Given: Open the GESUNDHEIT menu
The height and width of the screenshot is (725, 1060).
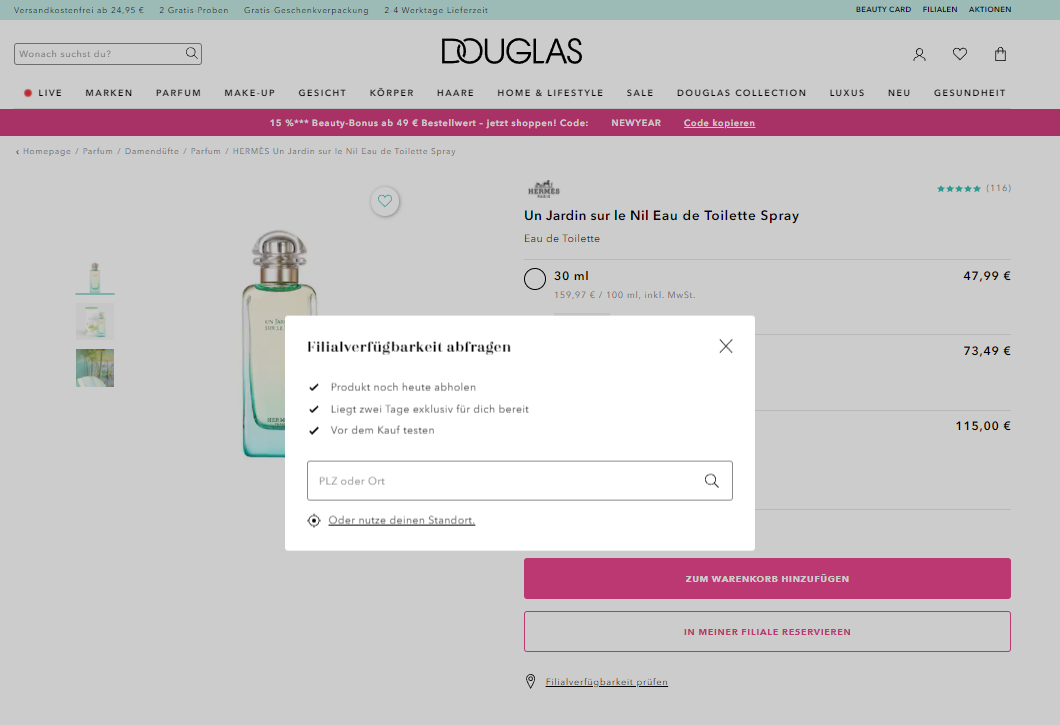Looking at the screenshot, I should pyautogui.click(x=969, y=93).
